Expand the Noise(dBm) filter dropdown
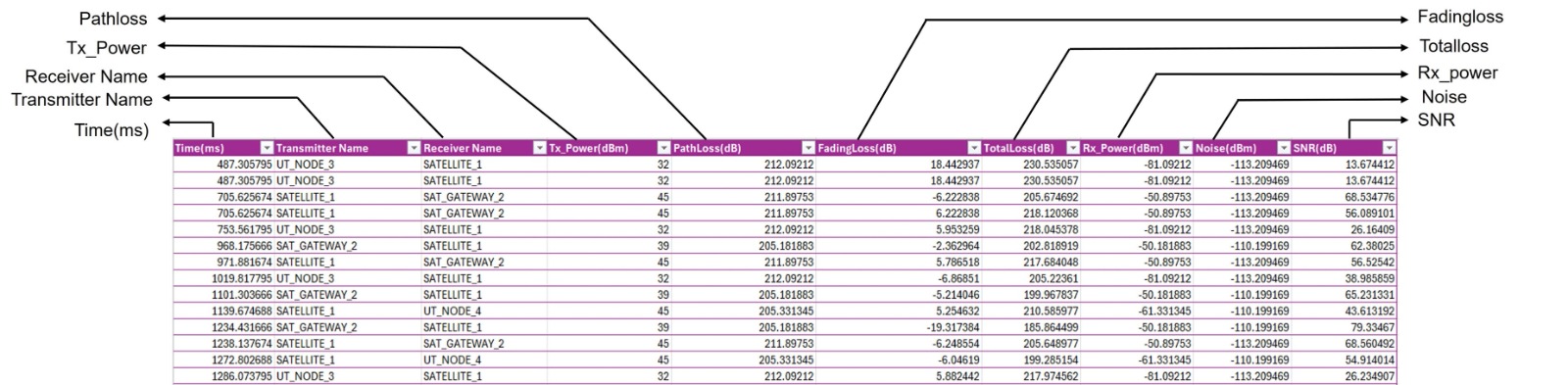This screenshot has width=1568, height=385. click(1284, 148)
